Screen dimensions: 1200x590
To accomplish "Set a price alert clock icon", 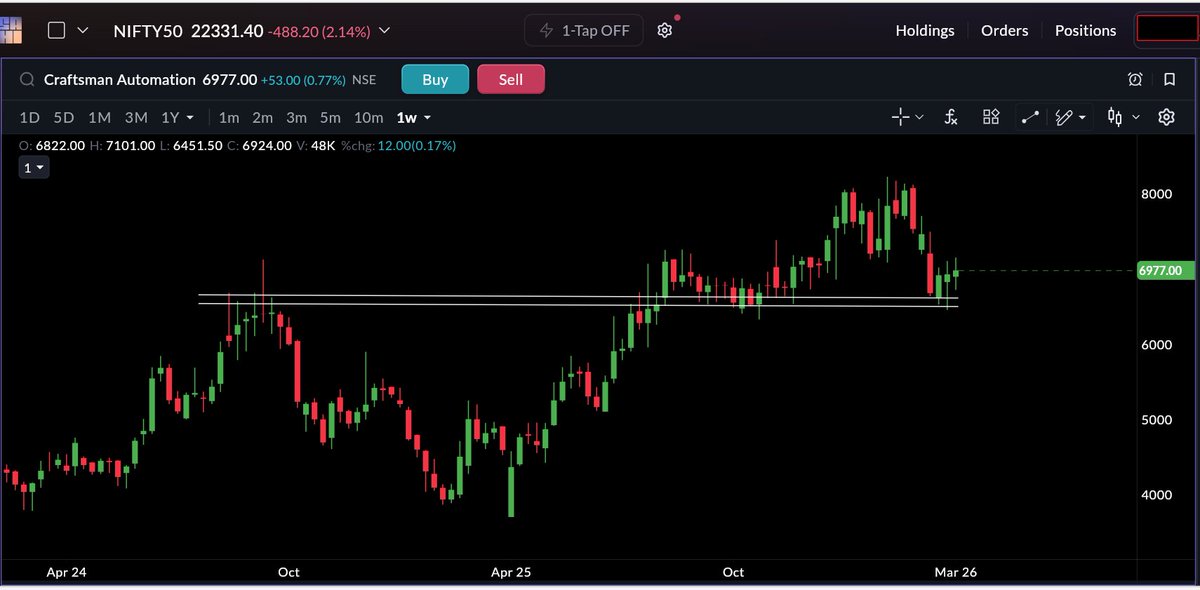I will click(1135, 80).
